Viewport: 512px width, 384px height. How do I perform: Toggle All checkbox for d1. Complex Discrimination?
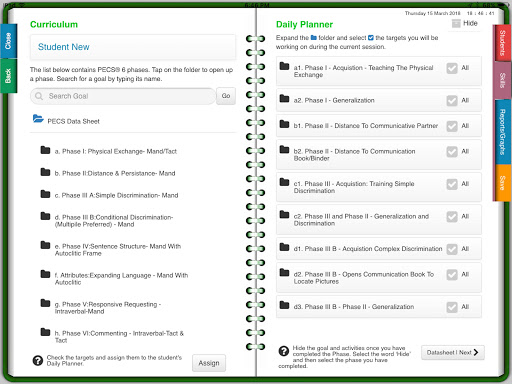[x=452, y=249]
